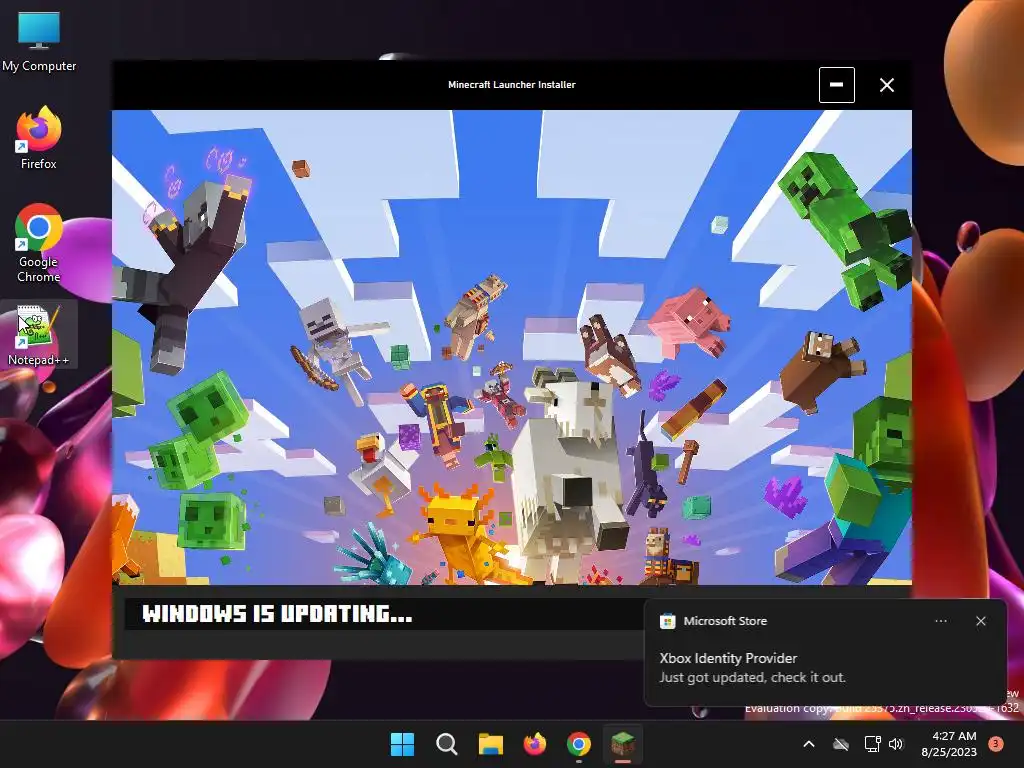The height and width of the screenshot is (768, 1024).
Task: Launch Firefox from the taskbar
Action: click(x=535, y=744)
